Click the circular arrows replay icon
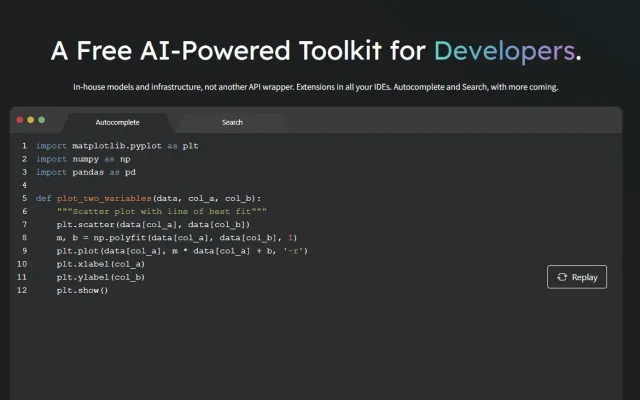The image size is (640, 400). pos(562,277)
